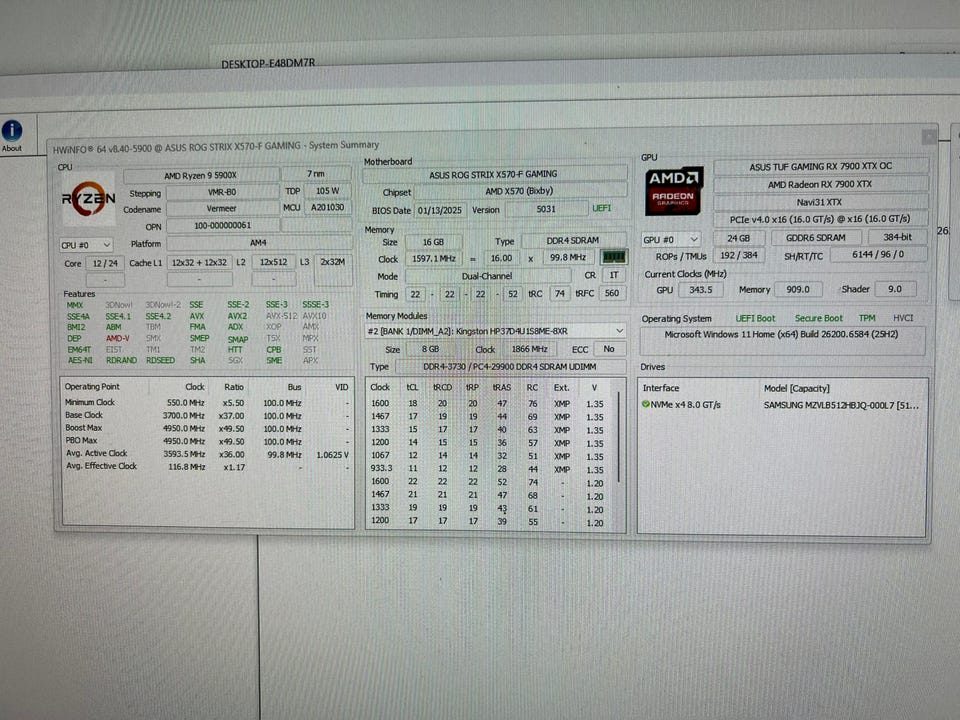This screenshot has height=720, width=960.
Task: Click the tCL column header
Action: click(x=412, y=388)
